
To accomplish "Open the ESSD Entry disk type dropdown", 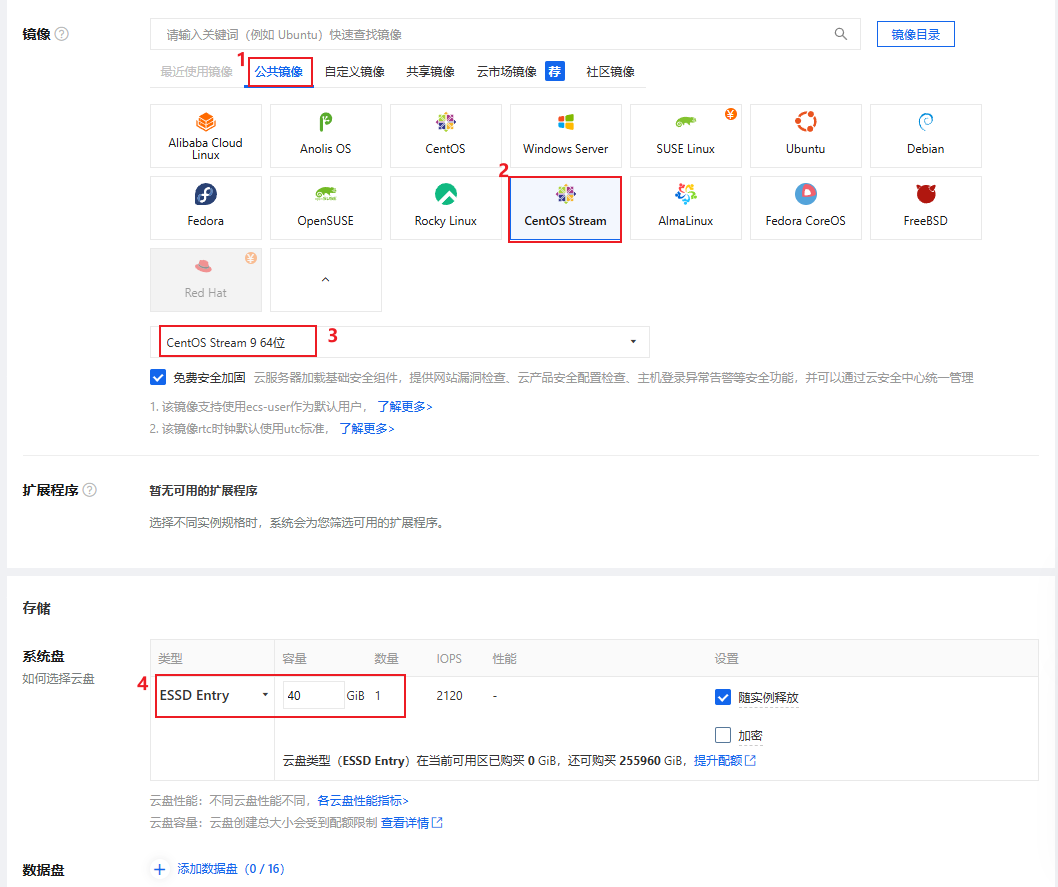I will point(213,695).
